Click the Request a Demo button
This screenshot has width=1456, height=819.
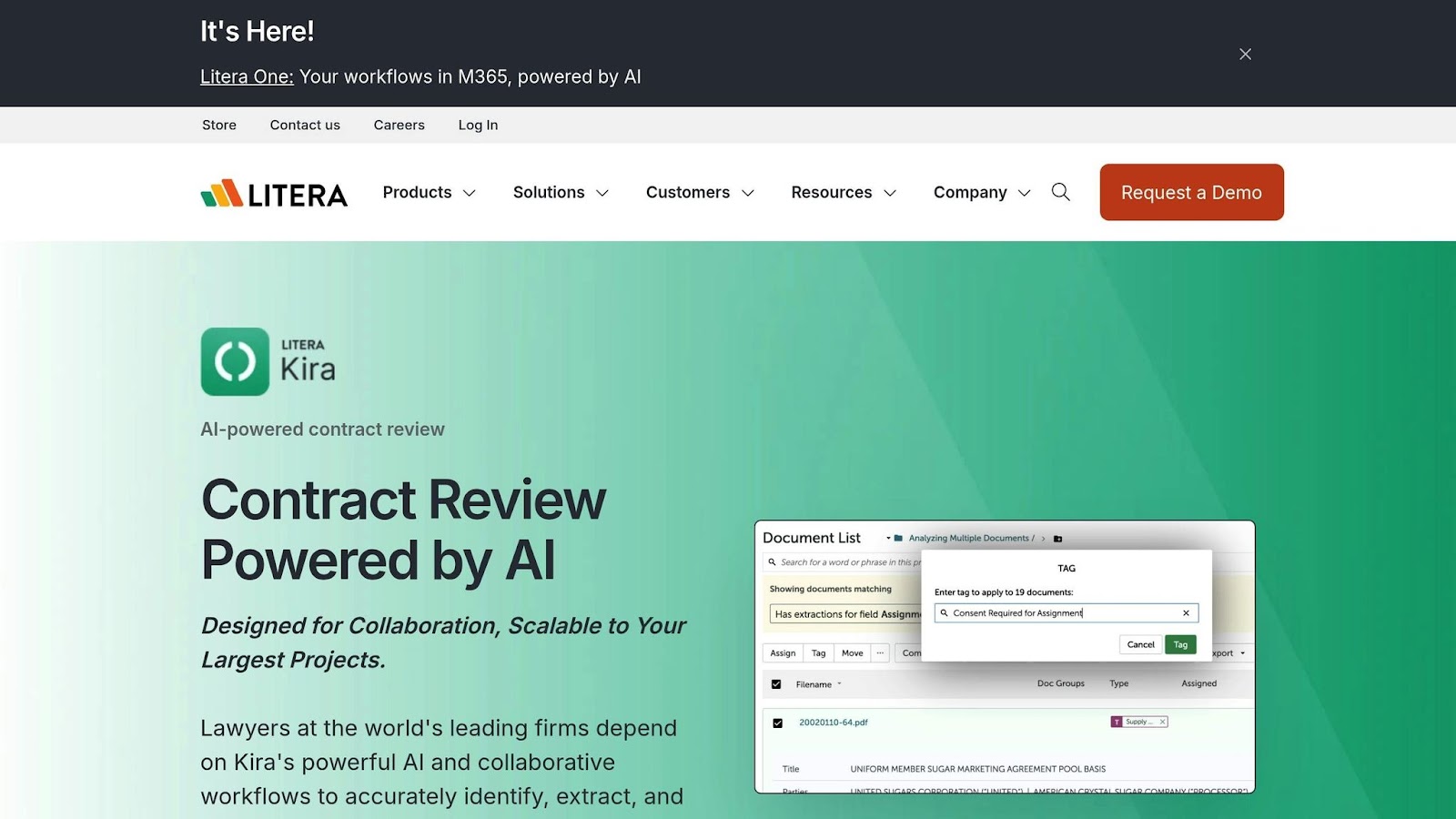tap(1191, 192)
